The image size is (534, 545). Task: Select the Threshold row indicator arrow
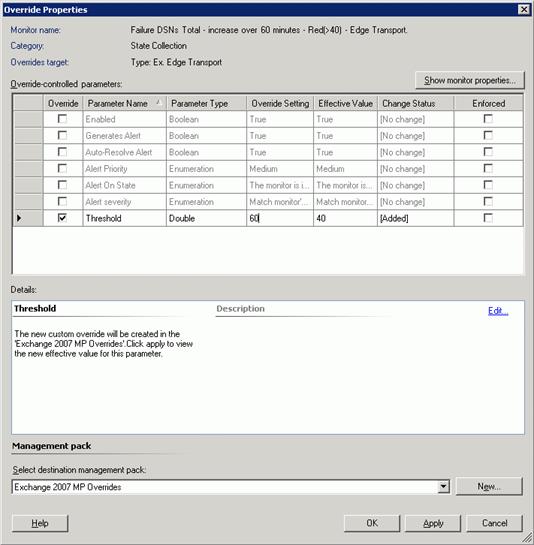coord(28,218)
